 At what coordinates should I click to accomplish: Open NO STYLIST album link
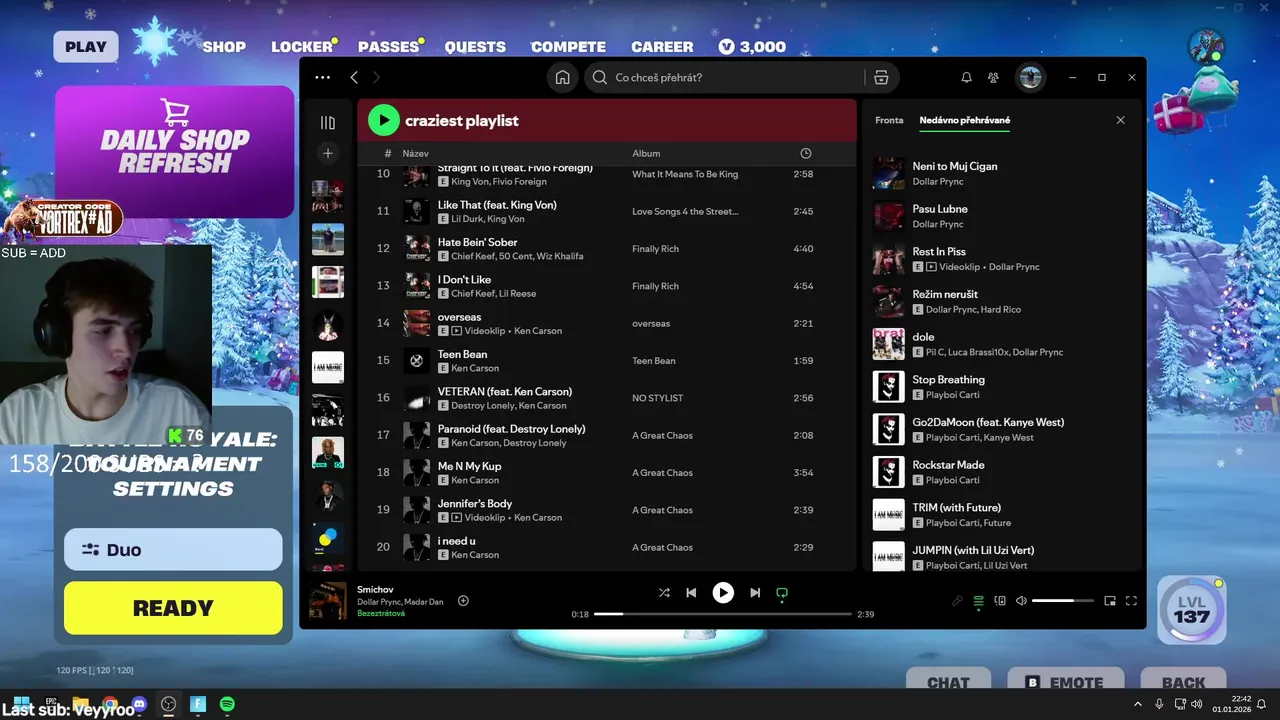click(658, 398)
